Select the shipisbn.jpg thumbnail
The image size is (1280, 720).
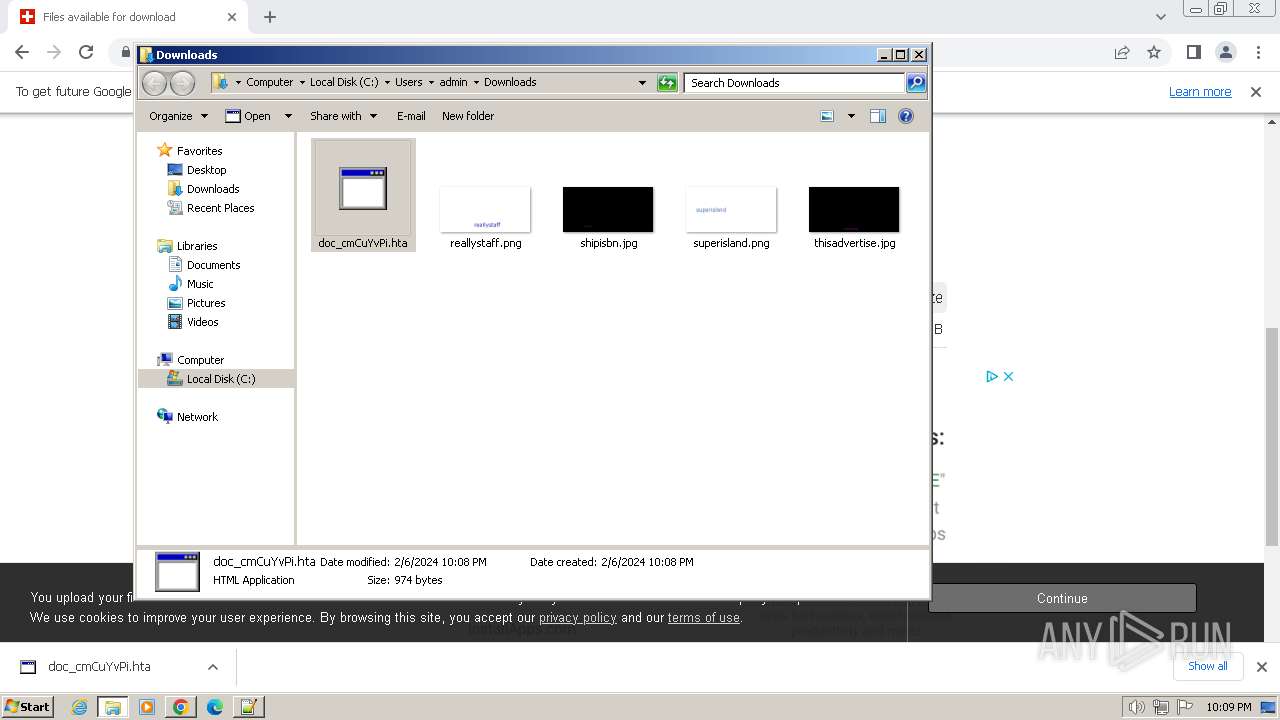tap(608, 210)
